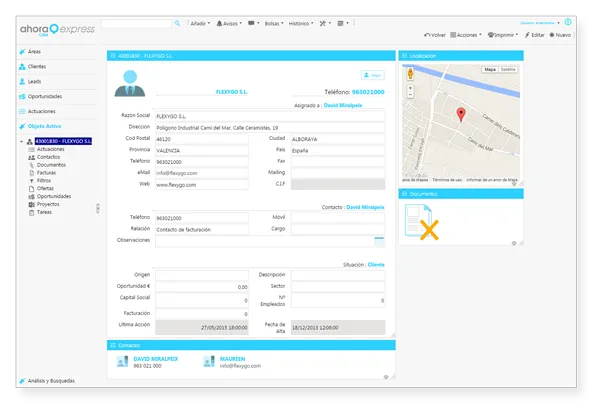Click the follow button on client card

point(372,75)
